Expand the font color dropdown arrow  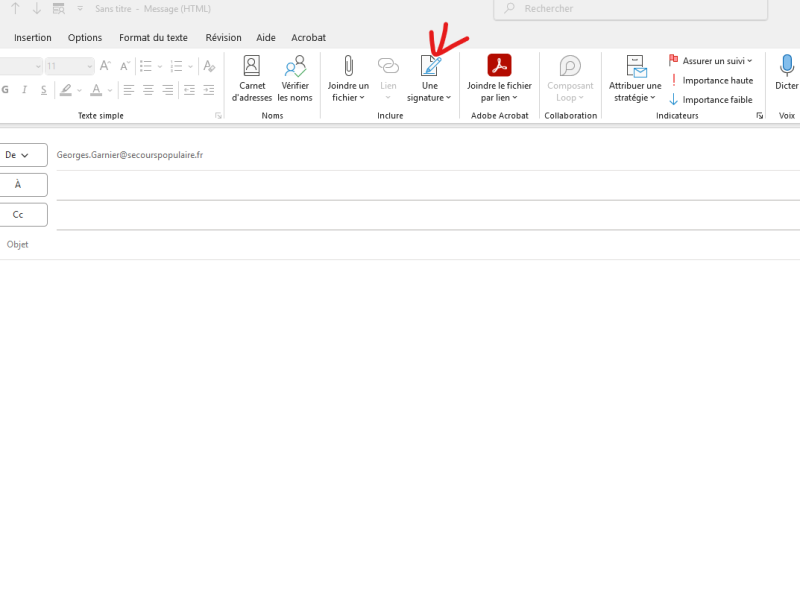(x=110, y=91)
